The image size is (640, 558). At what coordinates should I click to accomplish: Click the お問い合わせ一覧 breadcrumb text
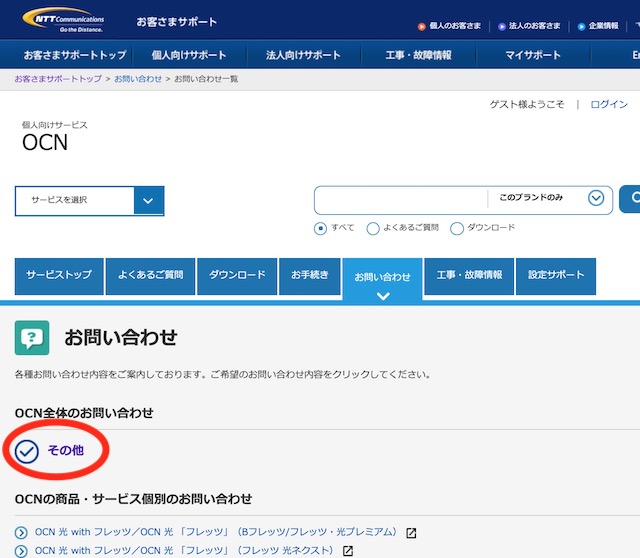[x=206, y=79]
